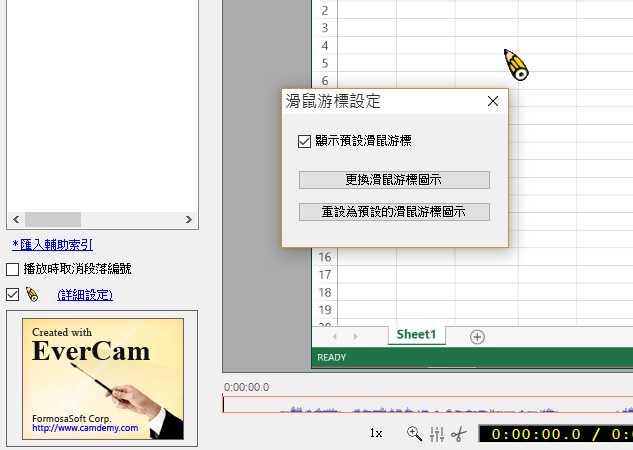Image resolution: width=633 pixels, height=450 pixels.
Task: Add a new sheet with plus icon
Action: pyautogui.click(x=477, y=336)
